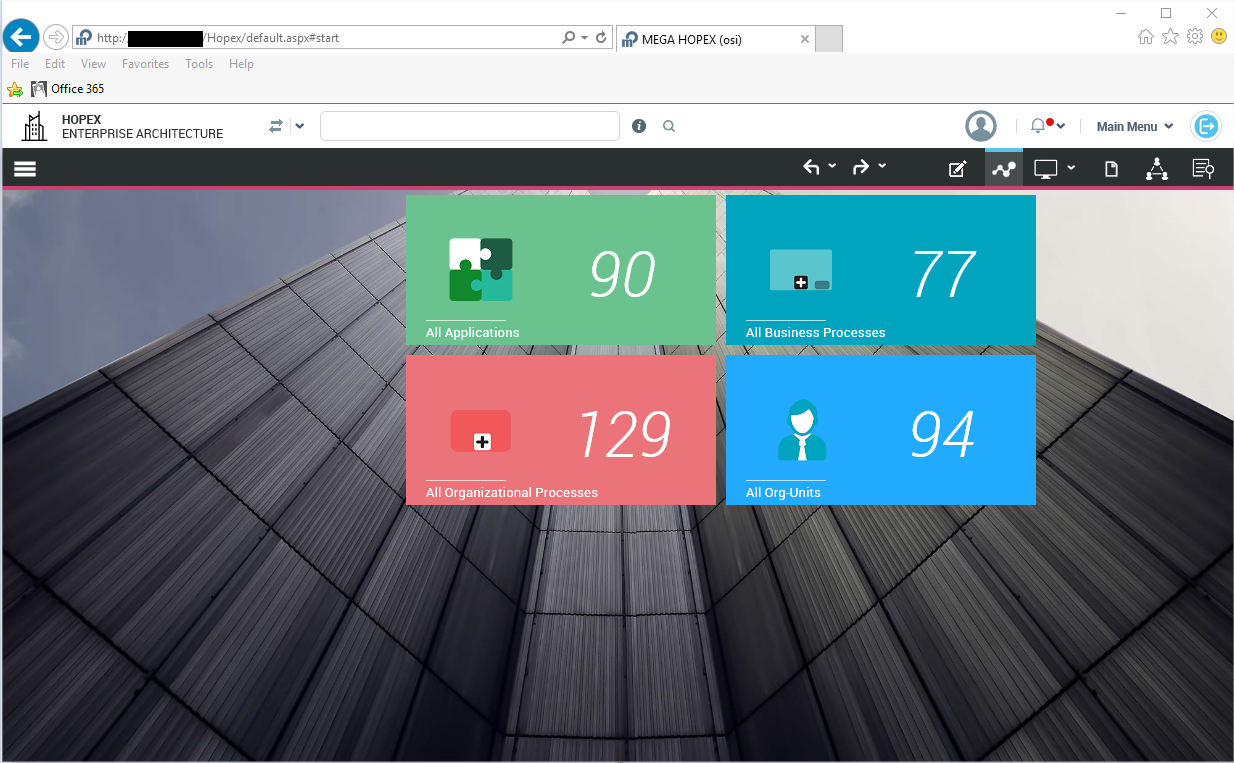
Task: Open the All Org-Units tile
Action: tap(880, 430)
